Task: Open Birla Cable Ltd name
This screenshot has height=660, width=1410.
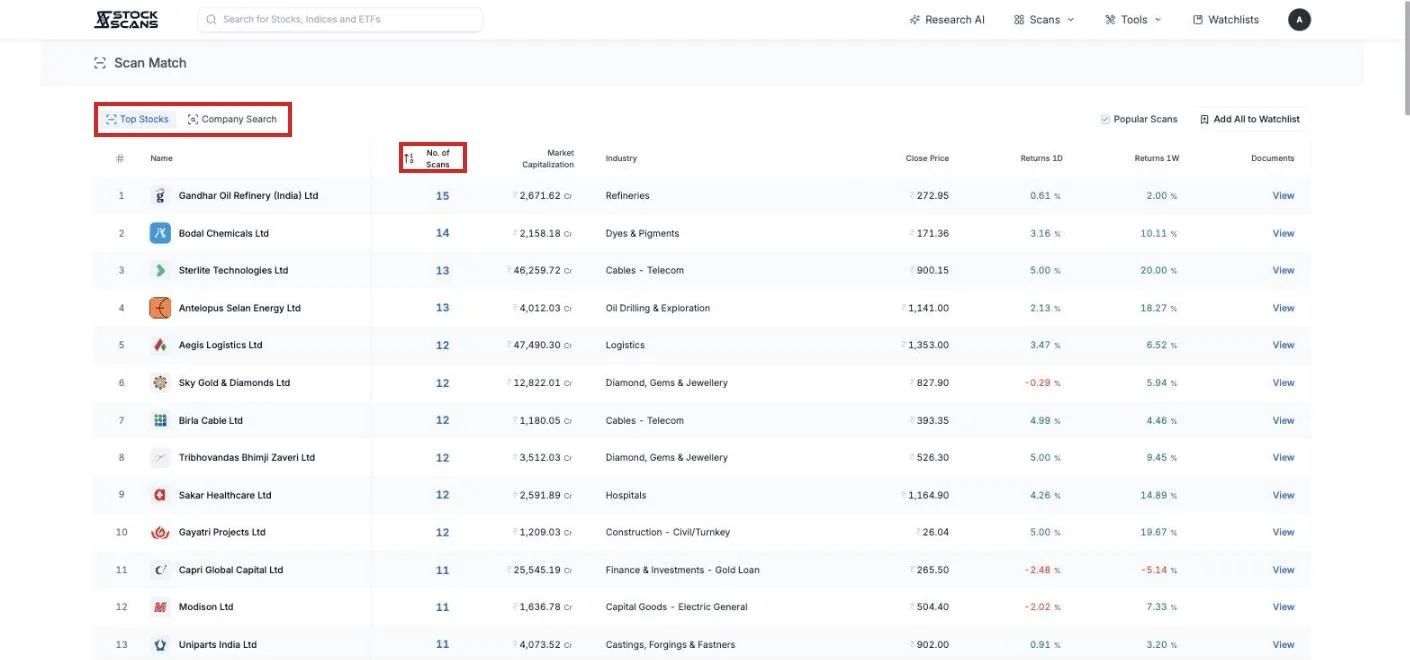Action: [211, 420]
